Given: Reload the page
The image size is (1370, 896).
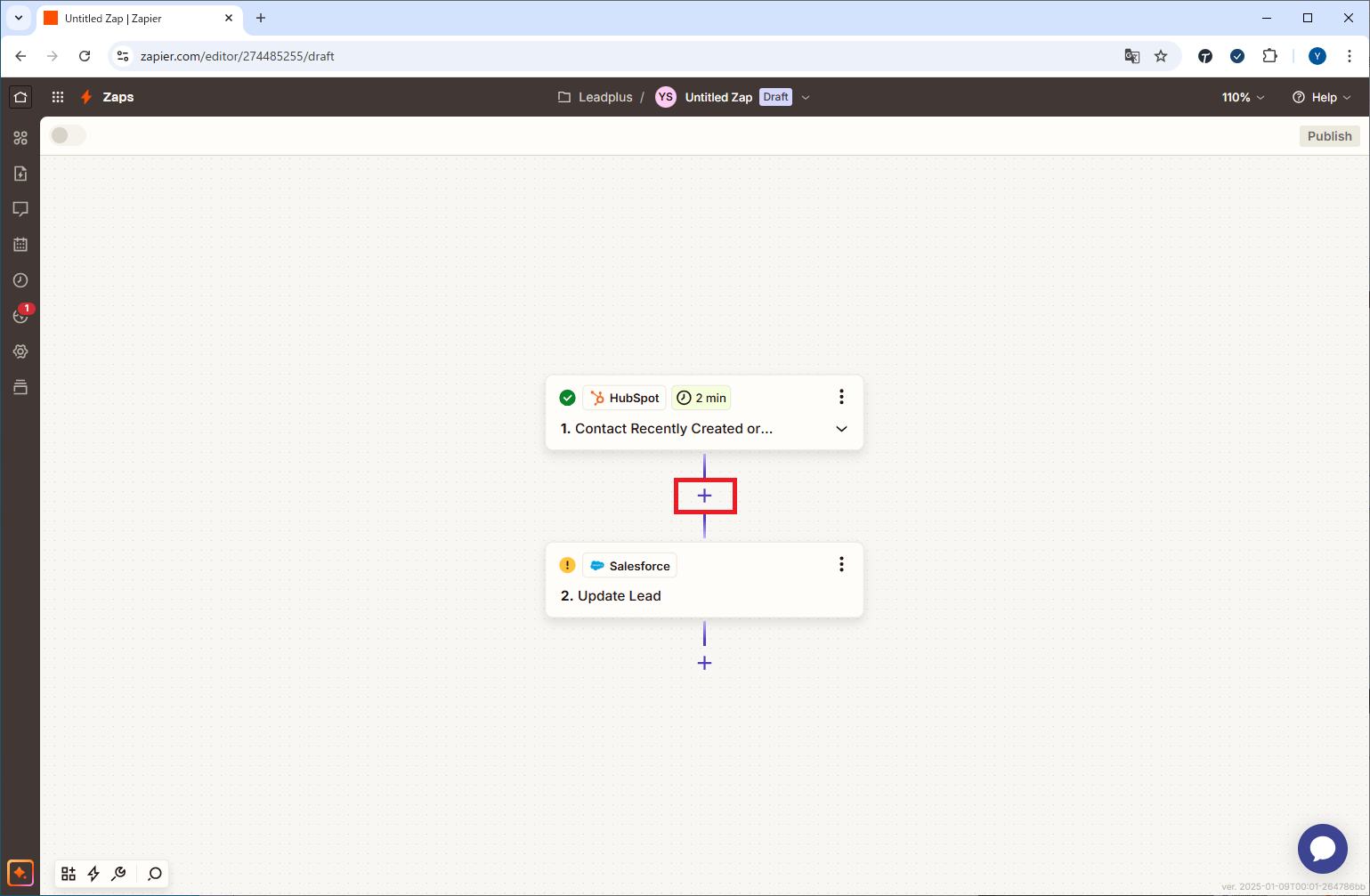Looking at the screenshot, I should [x=85, y=56].
